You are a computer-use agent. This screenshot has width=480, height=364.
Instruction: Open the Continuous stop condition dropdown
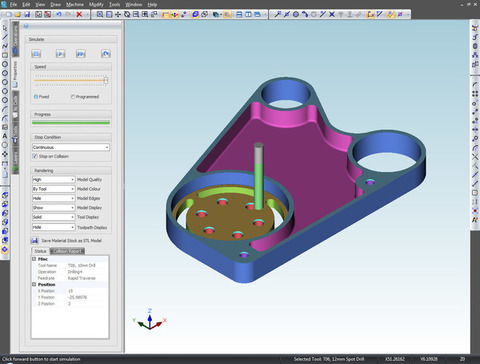point(71,147)
